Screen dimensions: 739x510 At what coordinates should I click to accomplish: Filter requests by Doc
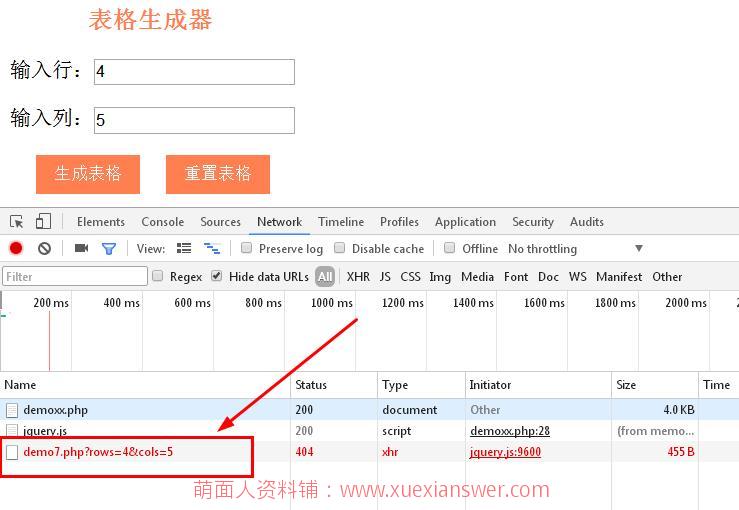(549, 277)
